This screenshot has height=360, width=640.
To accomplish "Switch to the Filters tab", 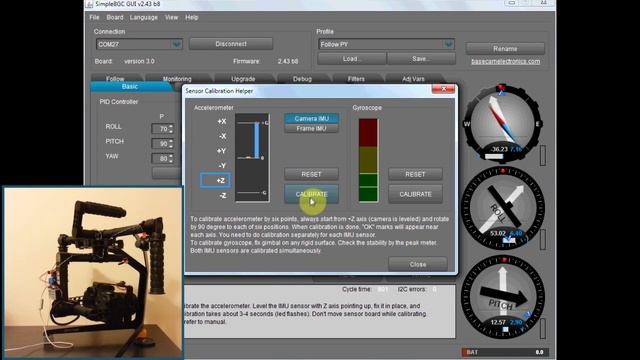I will pos(356,78).
